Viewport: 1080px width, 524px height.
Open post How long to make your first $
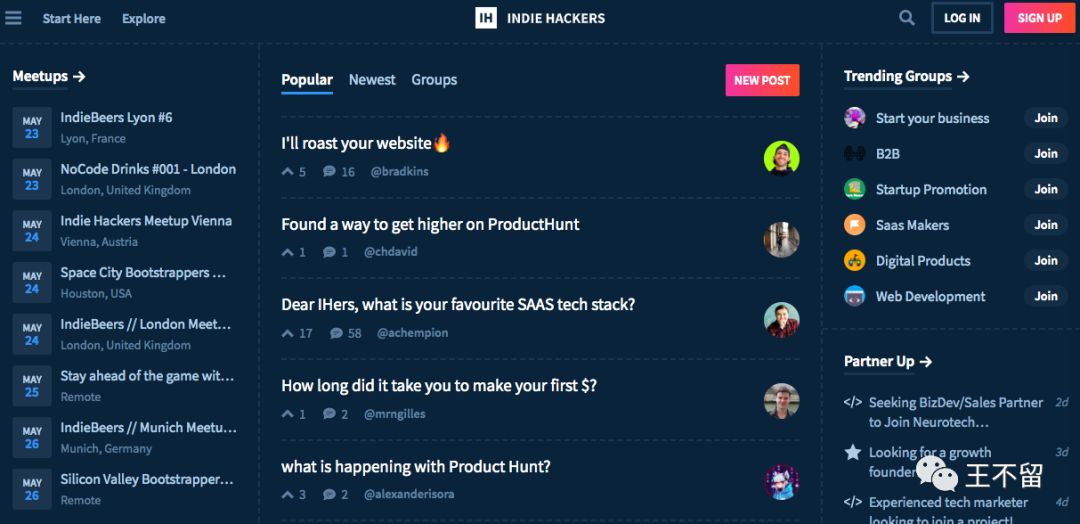(439, 386)
